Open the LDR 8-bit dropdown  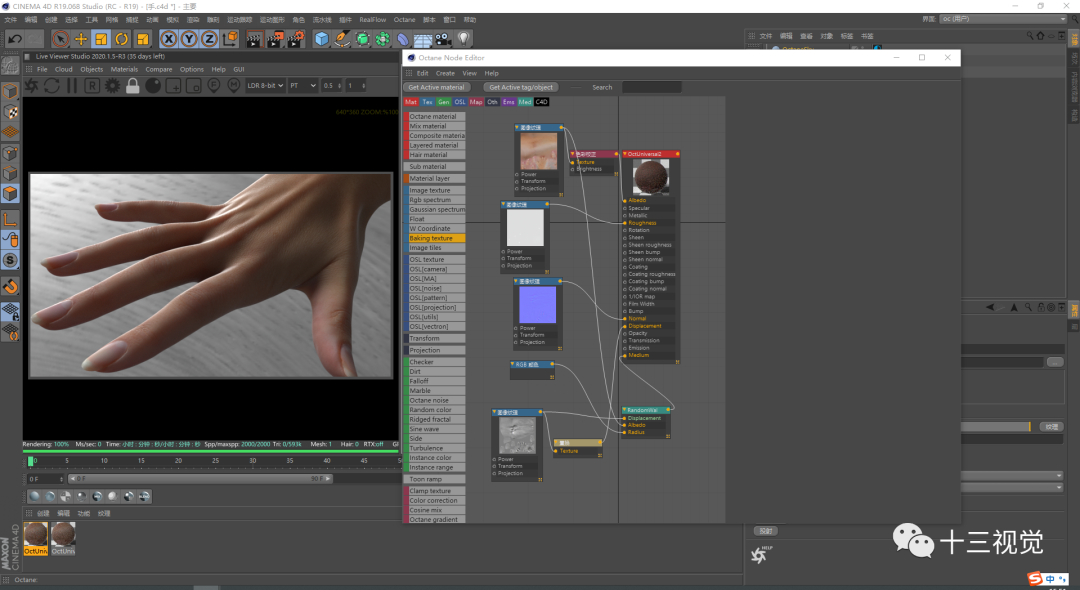(265, 85)
